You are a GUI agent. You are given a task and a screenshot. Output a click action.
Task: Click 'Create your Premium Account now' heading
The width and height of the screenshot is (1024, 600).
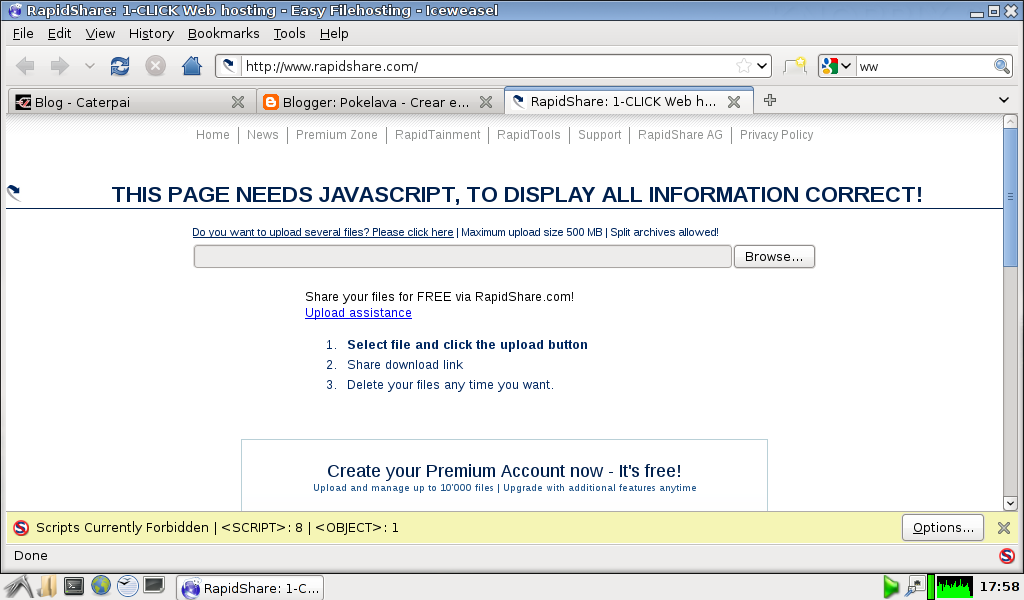click(504, 471)
